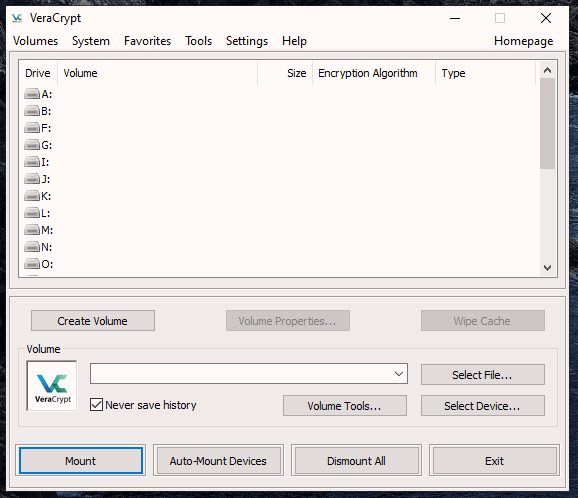Viewport: 578px width, 498px height.
Task: Select drive J: icon in the list
Action: point(32,179)
